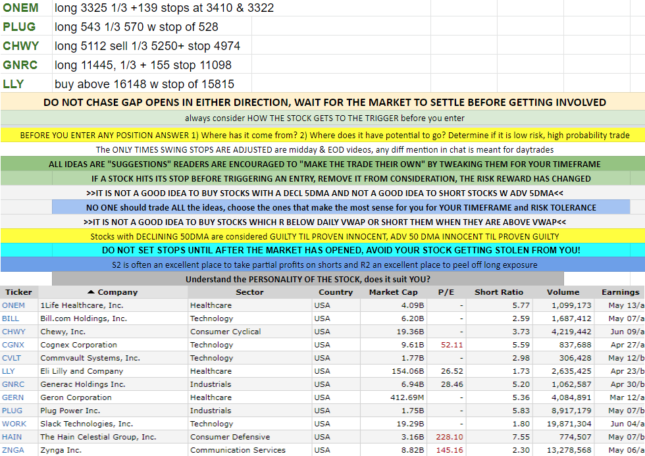This screenshot has width=645, height=456.
Task: Click Hain short ratio 7.55
Action: 521,437
